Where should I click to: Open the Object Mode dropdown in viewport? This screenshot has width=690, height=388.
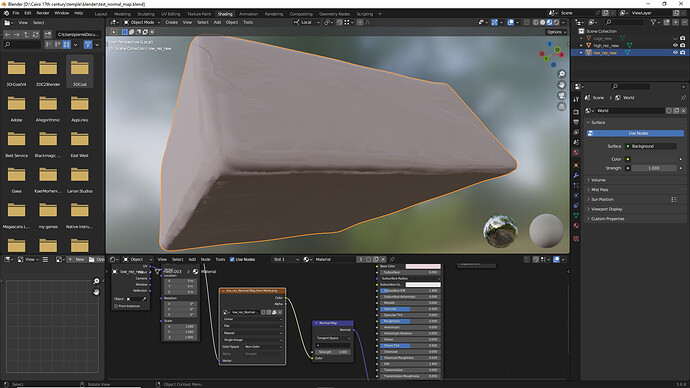[x=142, y=22]
